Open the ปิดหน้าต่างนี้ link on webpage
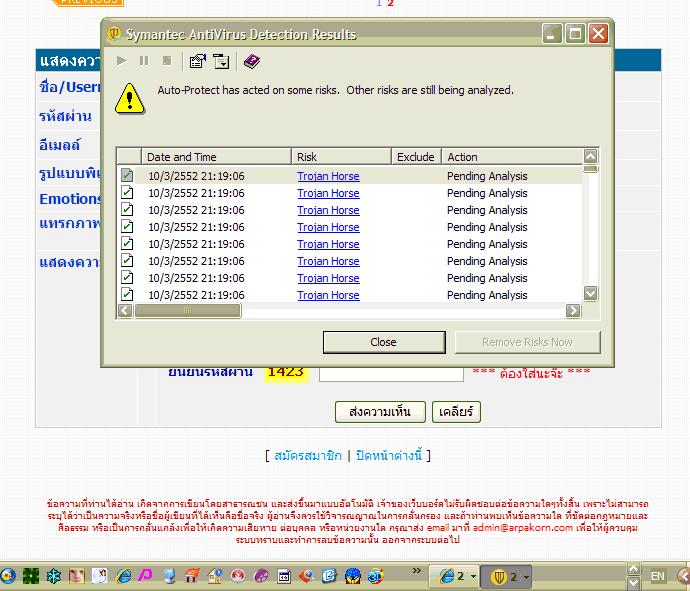This screenshot has width=690, height=591. click(389, 455)
